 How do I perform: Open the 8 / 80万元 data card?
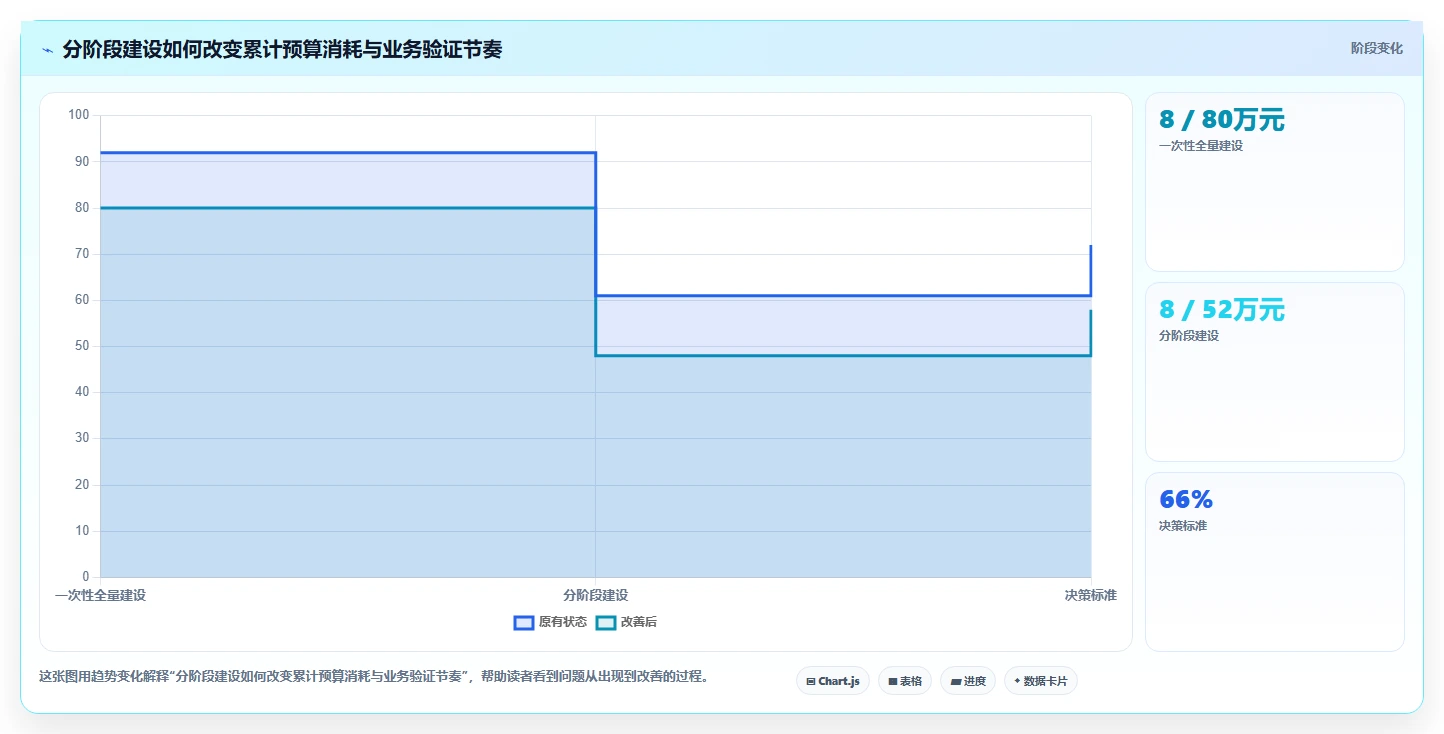click(1275, 182)
